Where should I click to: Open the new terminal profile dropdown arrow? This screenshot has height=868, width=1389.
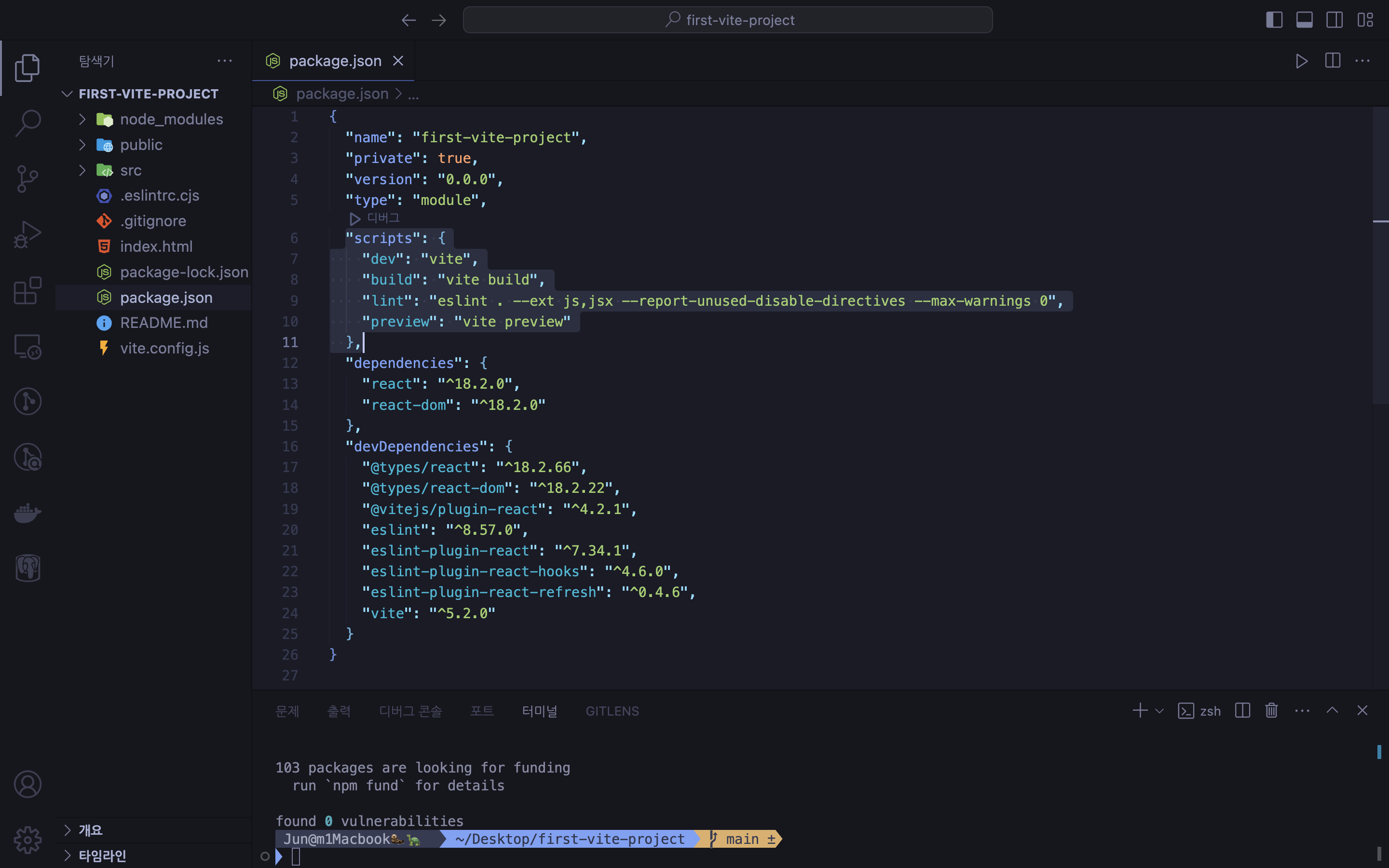pyautogui.click(x=1159, y=711)
